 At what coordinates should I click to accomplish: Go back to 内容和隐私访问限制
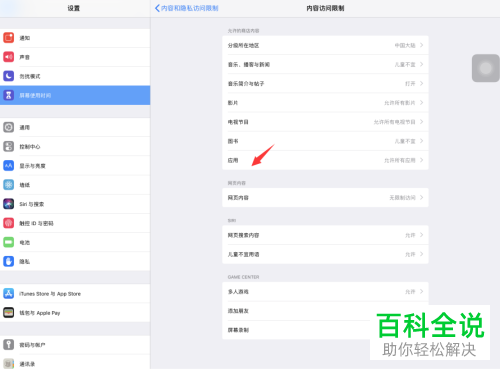[187, 8]
